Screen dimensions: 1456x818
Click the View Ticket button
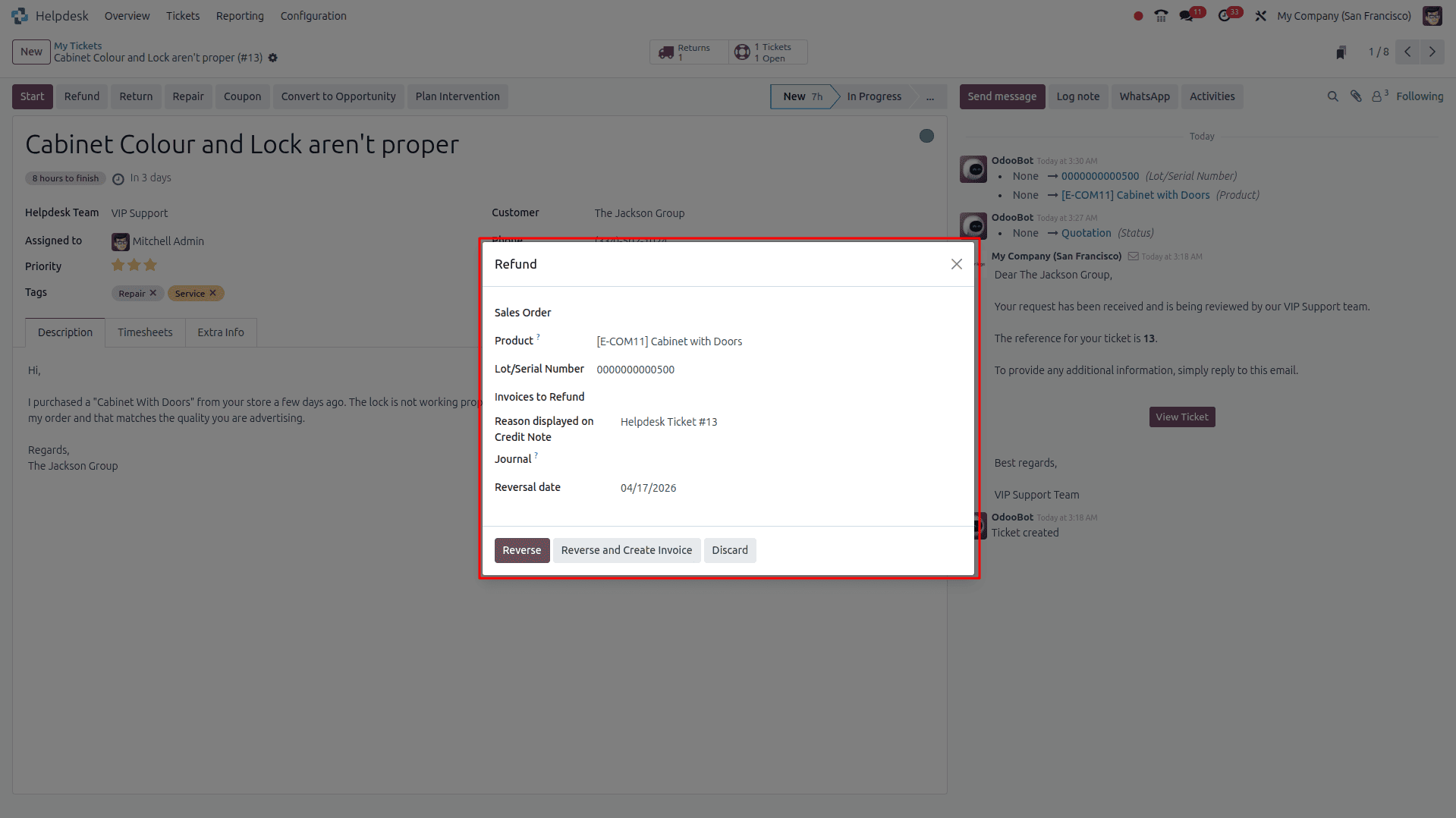coord(1182,417)
